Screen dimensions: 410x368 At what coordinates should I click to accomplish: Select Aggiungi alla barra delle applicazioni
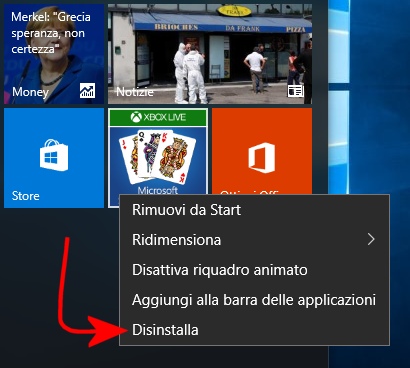tap(254, 300)
